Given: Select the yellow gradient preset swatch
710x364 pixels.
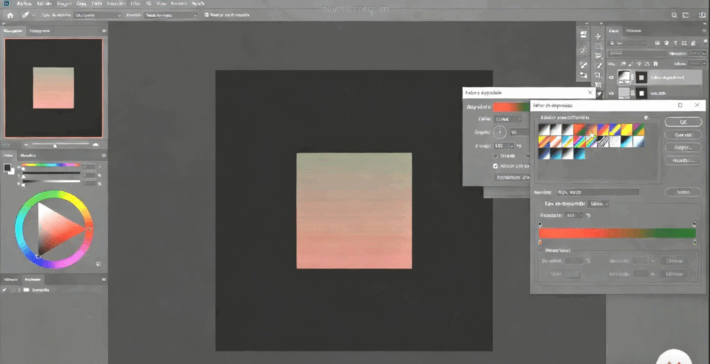Looking at the screenshot, I should (627, 130).
